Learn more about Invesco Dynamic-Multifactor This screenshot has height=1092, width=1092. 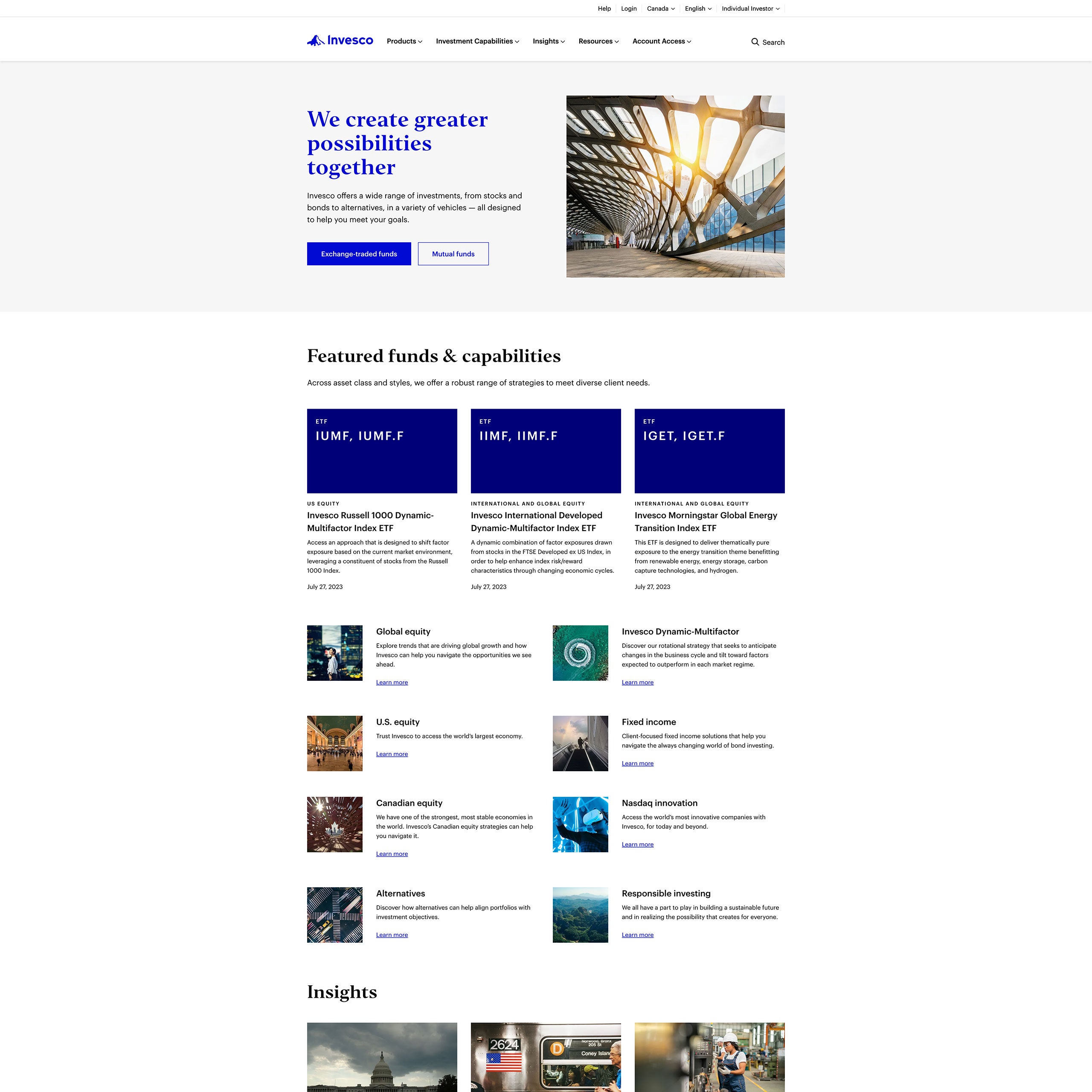tap(638, 682)
